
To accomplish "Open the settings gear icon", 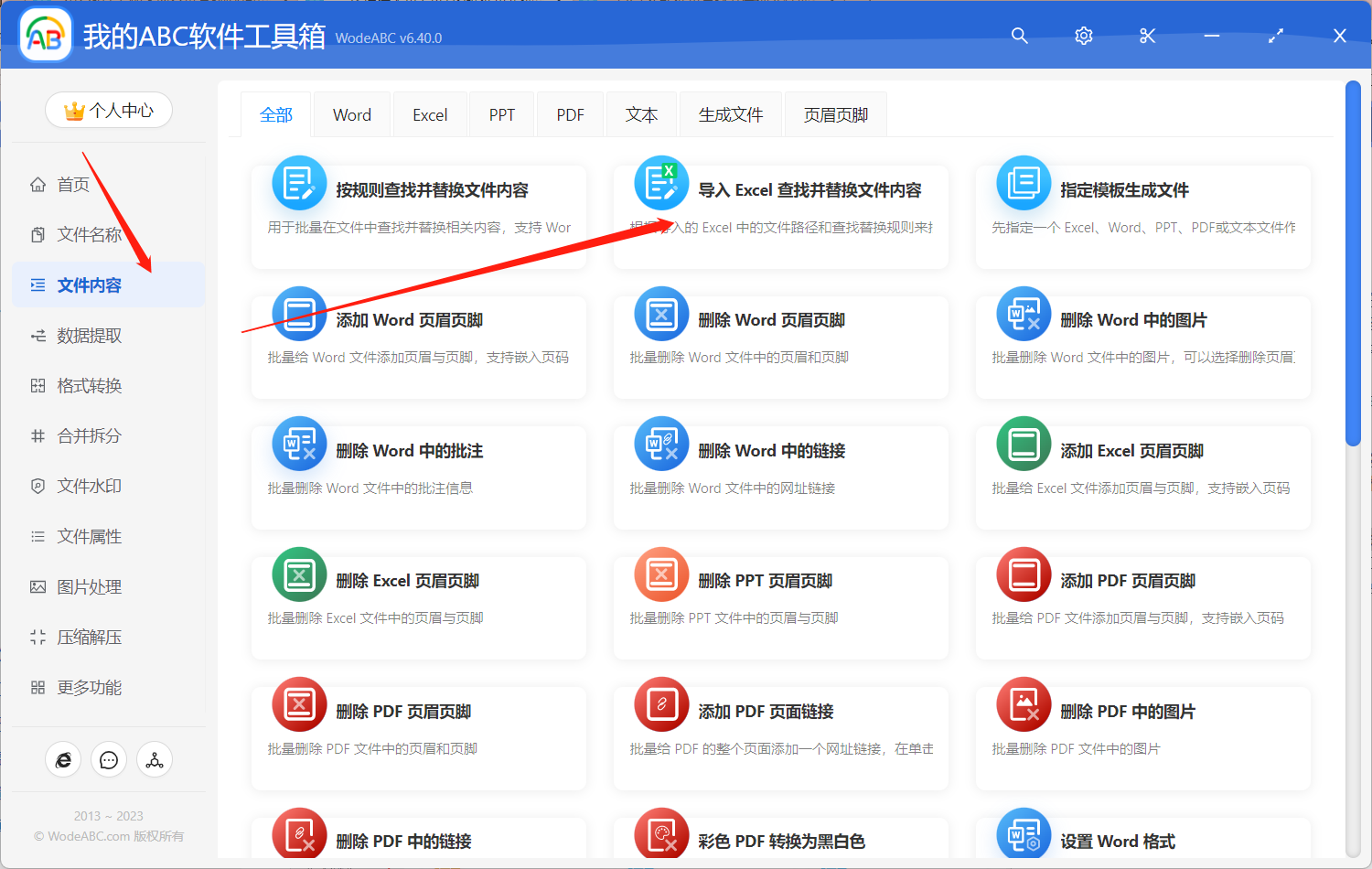I will (1083, 36).
